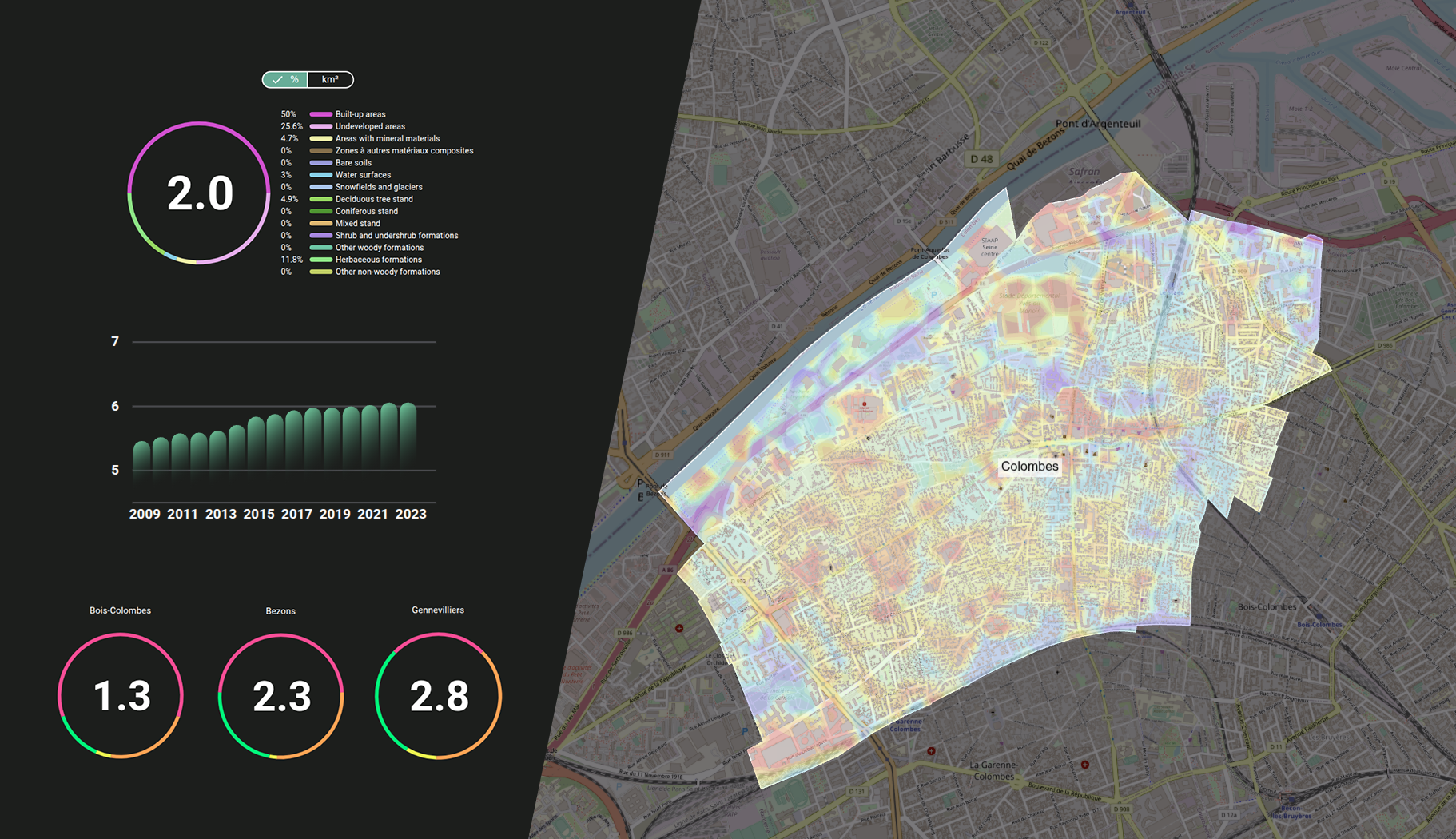
Task: Click the Built-up areas color swatch
Action: (x=320, y=115)
